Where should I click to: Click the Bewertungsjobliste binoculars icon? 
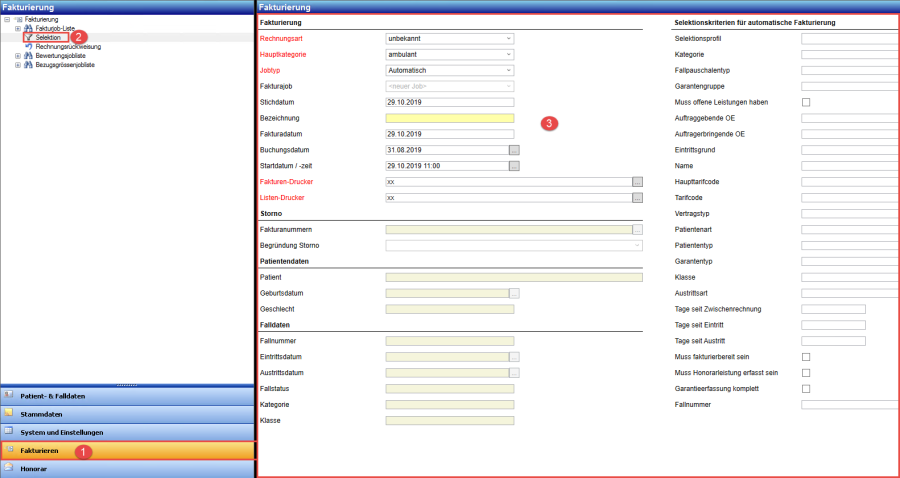click(x=29, y=56)
